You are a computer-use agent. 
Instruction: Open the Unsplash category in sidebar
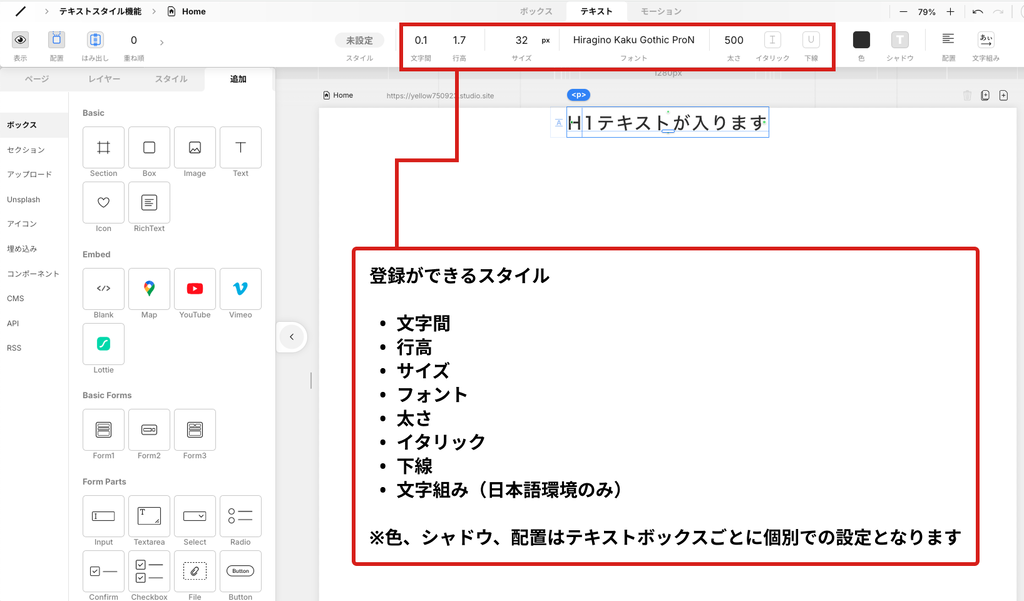pyautogui.click(x=24, y=199)
